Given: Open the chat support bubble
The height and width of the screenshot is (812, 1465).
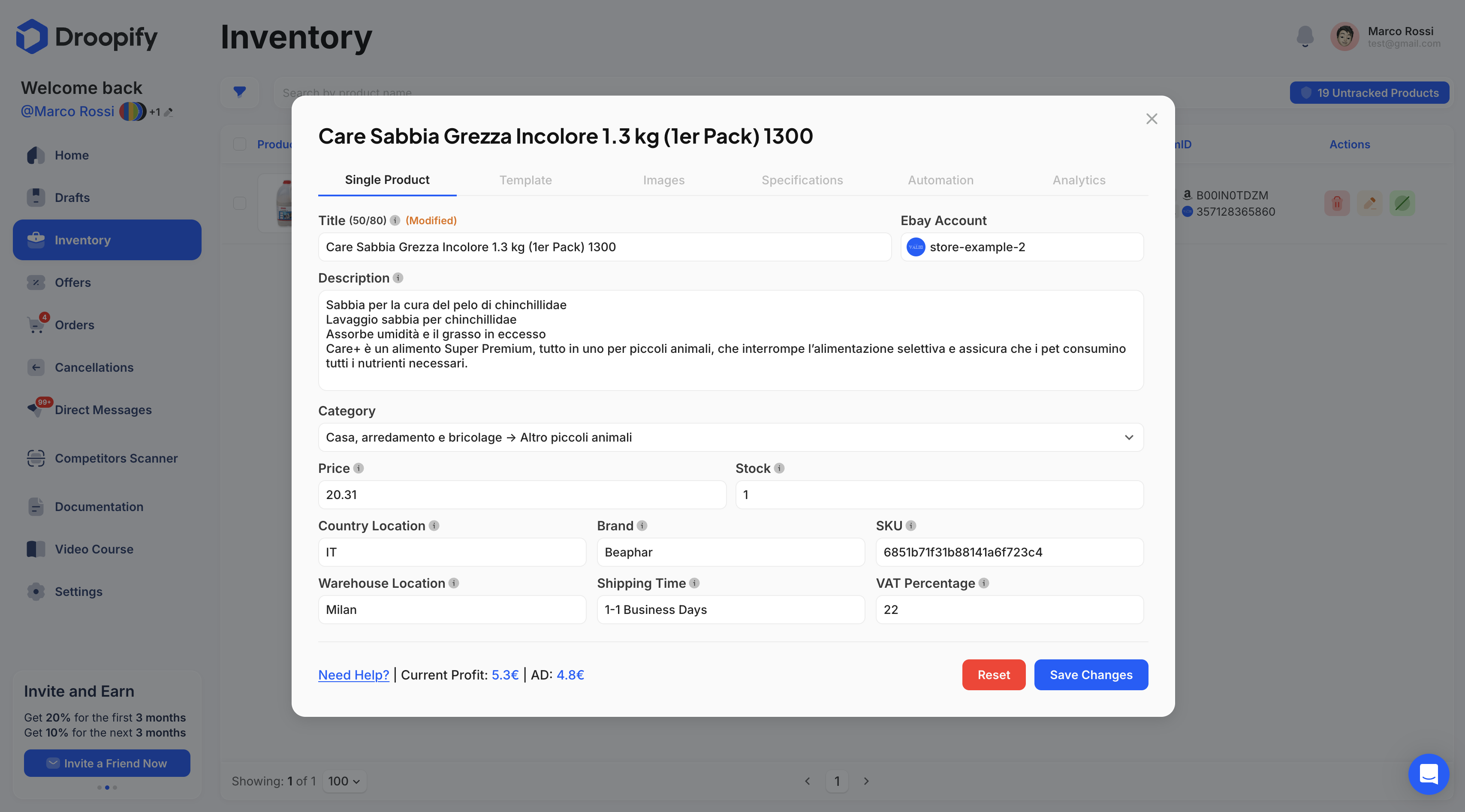Looking at the screenshot, I should click(x=1429, y=774).
